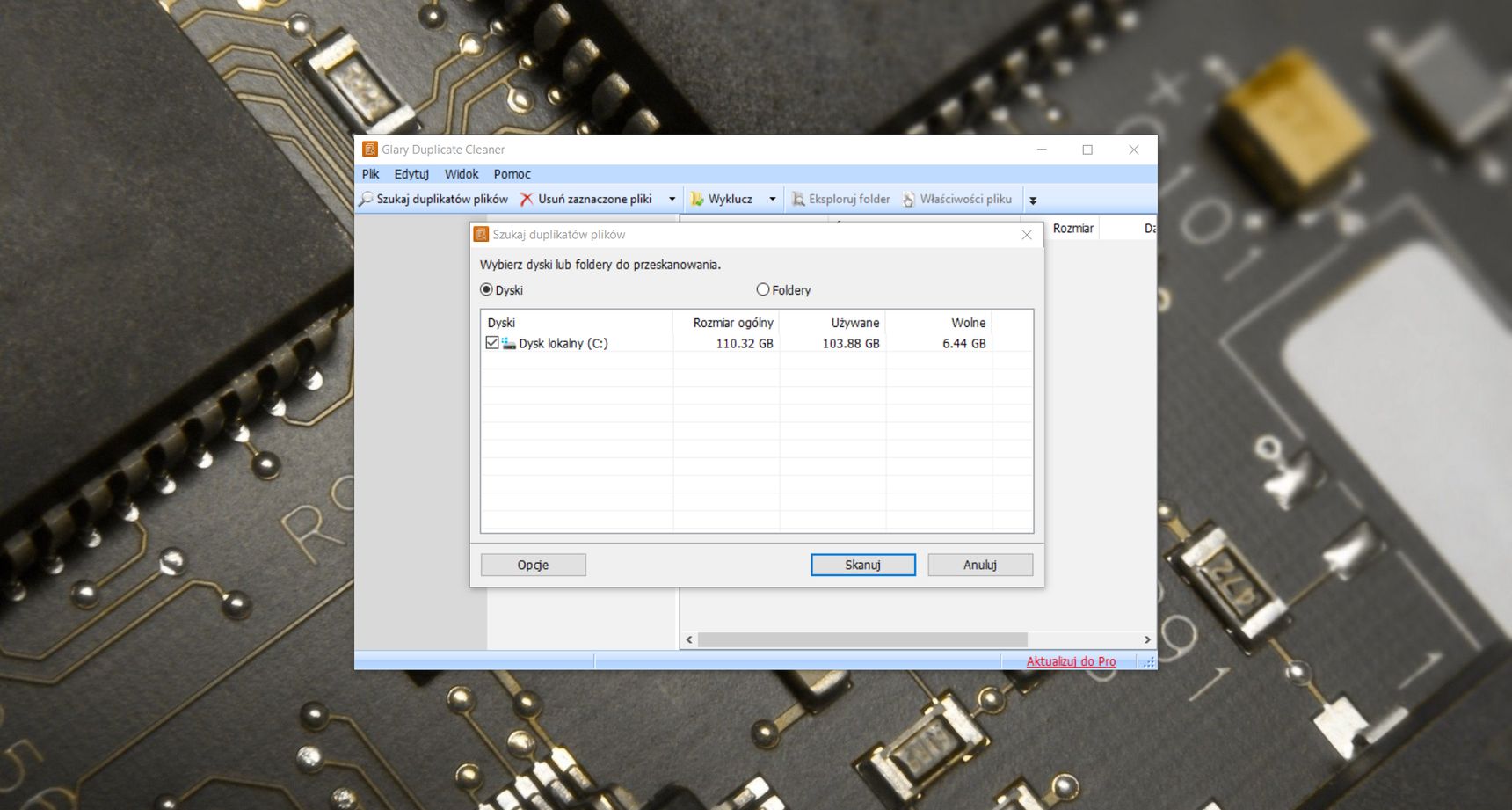Click the red X Usuń zaznaczone pliki icon
Viewport: 1512px width, 810px height.
[527, 200]
